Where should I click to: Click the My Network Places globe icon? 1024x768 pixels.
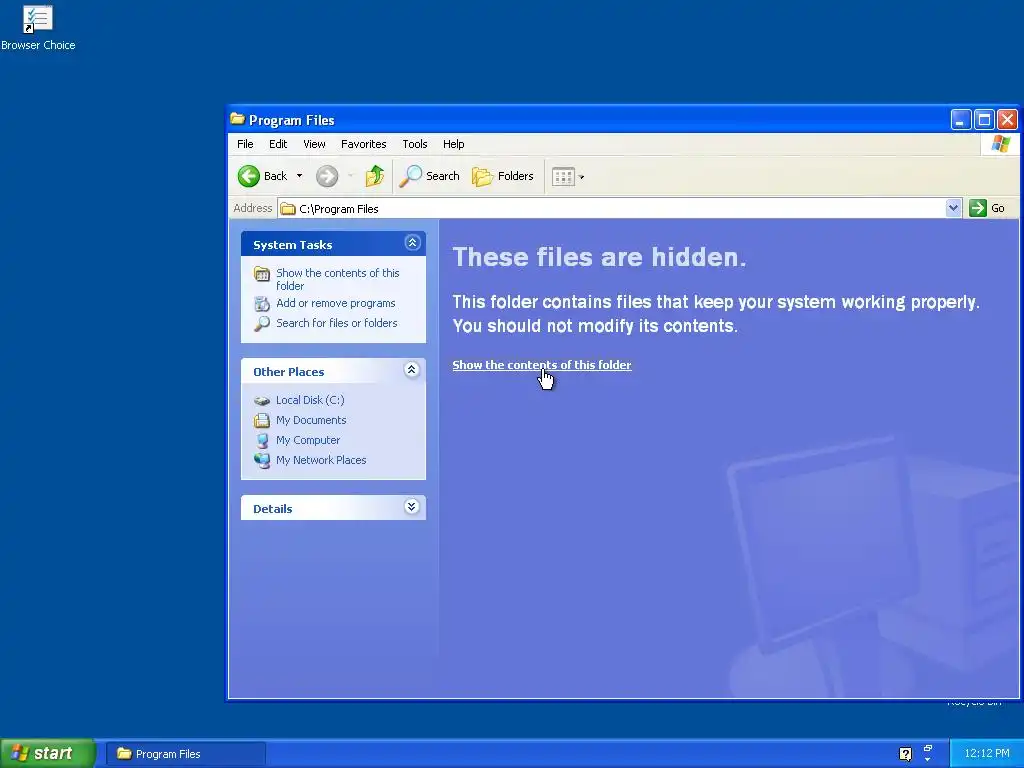[262, 460]
